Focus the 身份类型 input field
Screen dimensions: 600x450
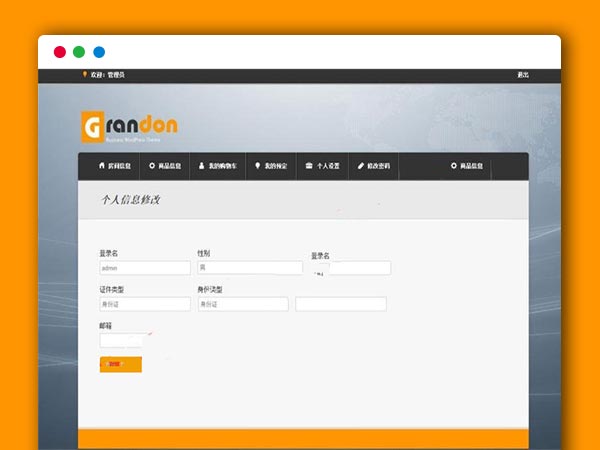coord(243,304)
